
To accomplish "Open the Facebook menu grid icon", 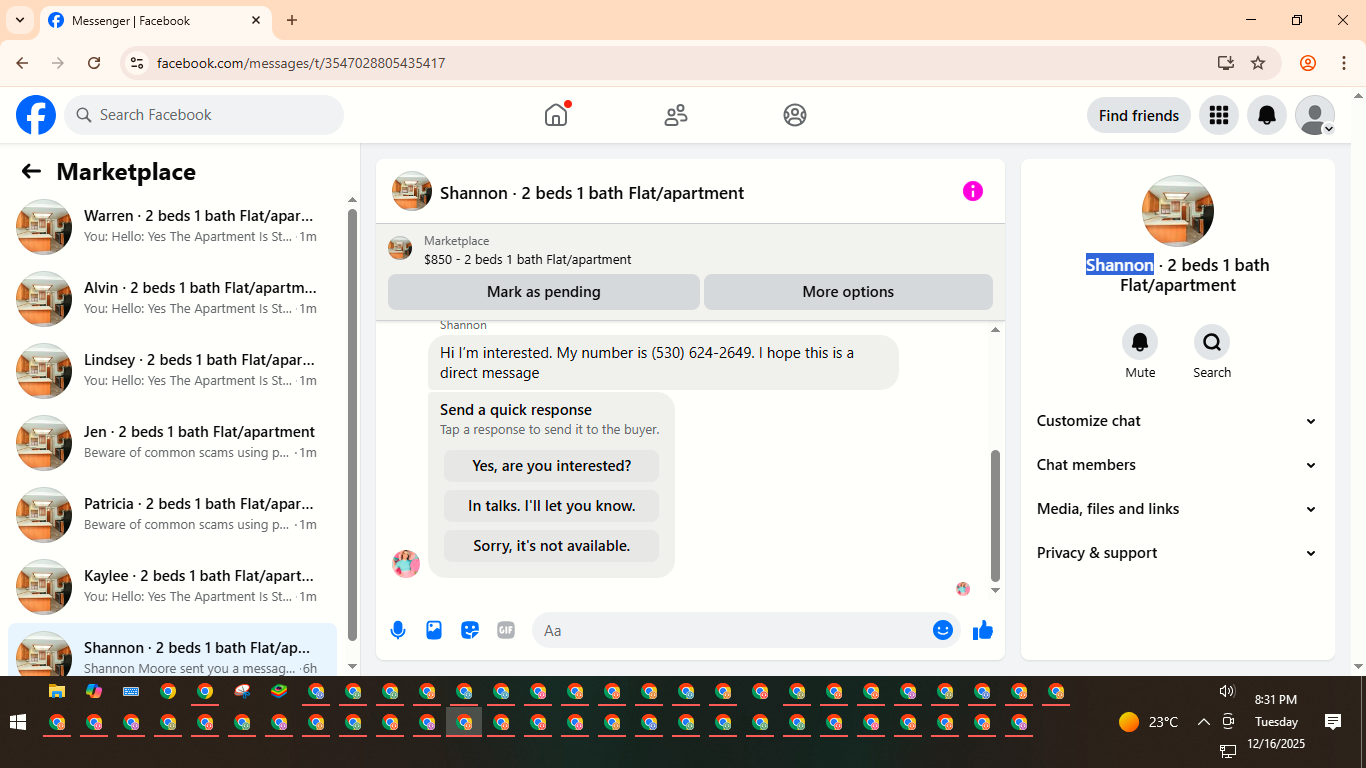I will tap(1218, 115).
